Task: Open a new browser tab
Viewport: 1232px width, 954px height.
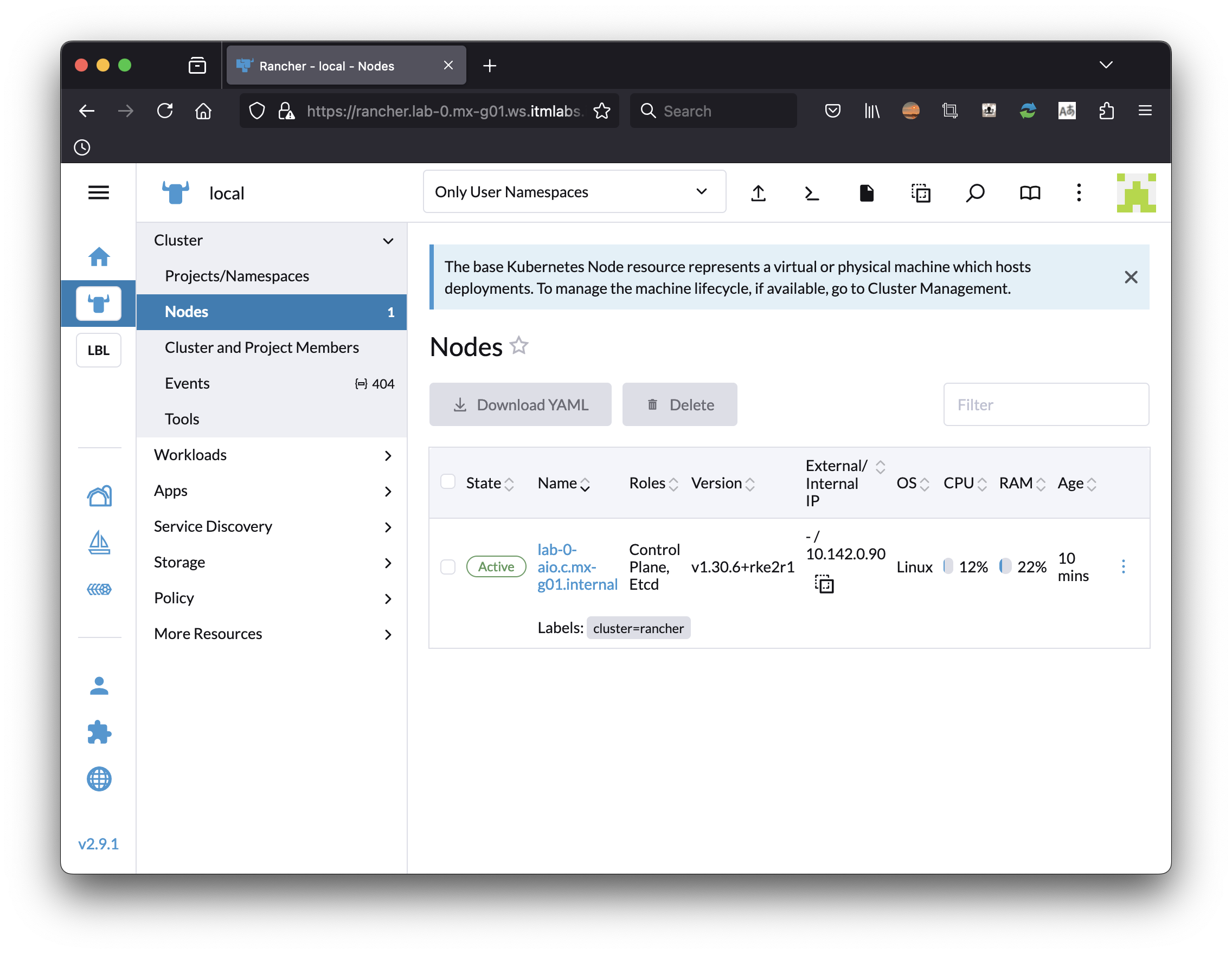Action: 490,66
